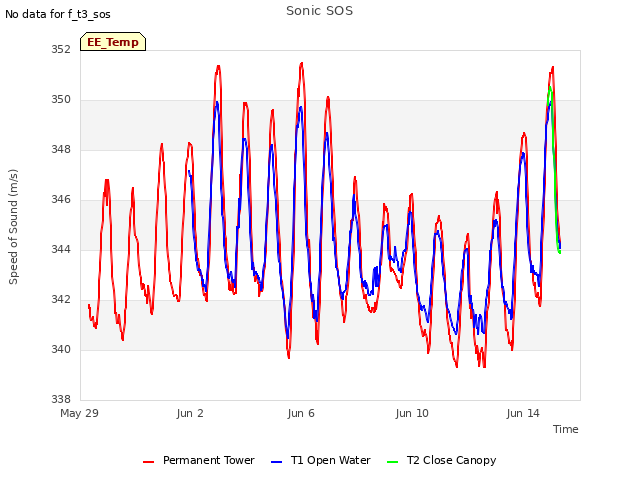Toggle the T1 Open Water legend entry
640x480 pixels.
tap(321, 460)
